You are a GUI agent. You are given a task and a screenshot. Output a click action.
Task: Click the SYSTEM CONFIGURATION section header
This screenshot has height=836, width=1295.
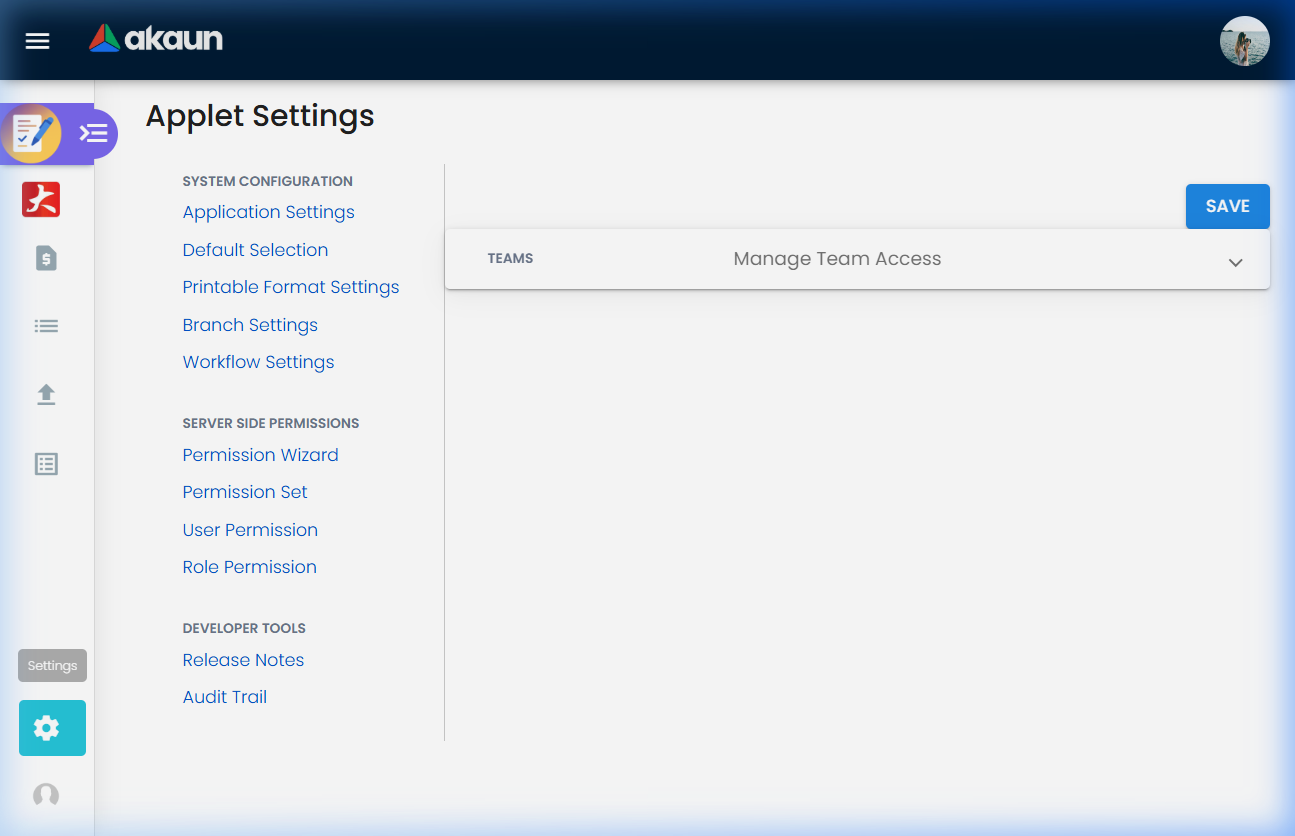click(268, 181)
